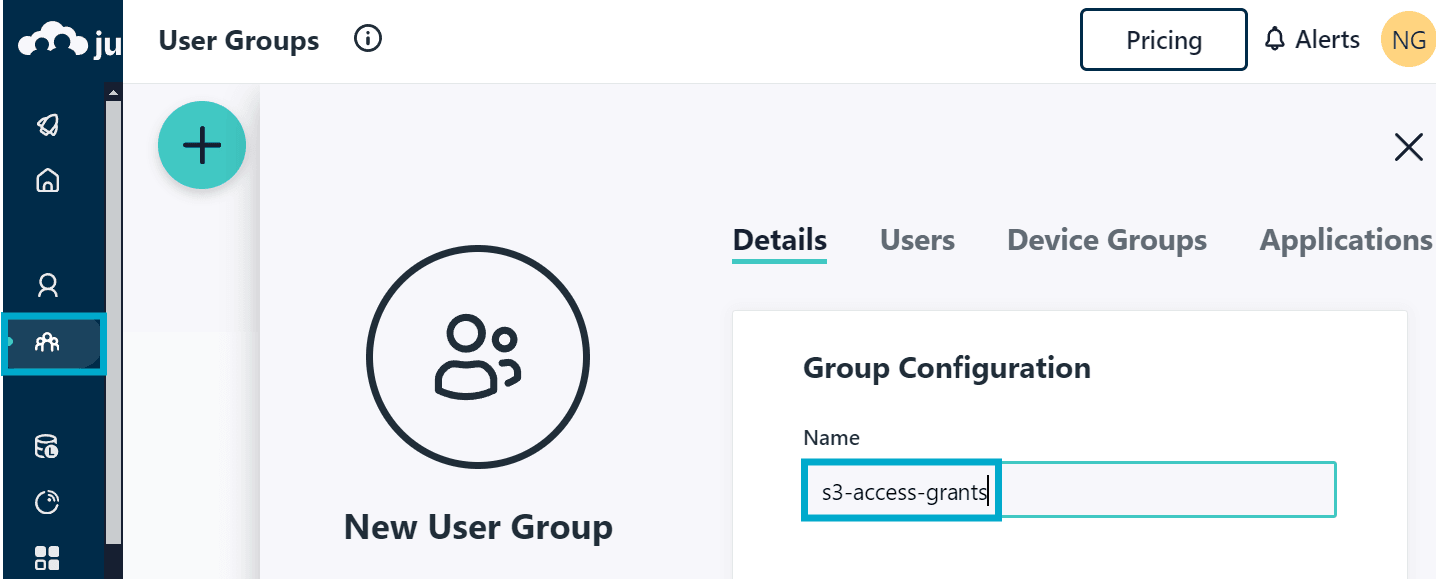Open Alerts with the bell icon

[x=1311, y=40]
